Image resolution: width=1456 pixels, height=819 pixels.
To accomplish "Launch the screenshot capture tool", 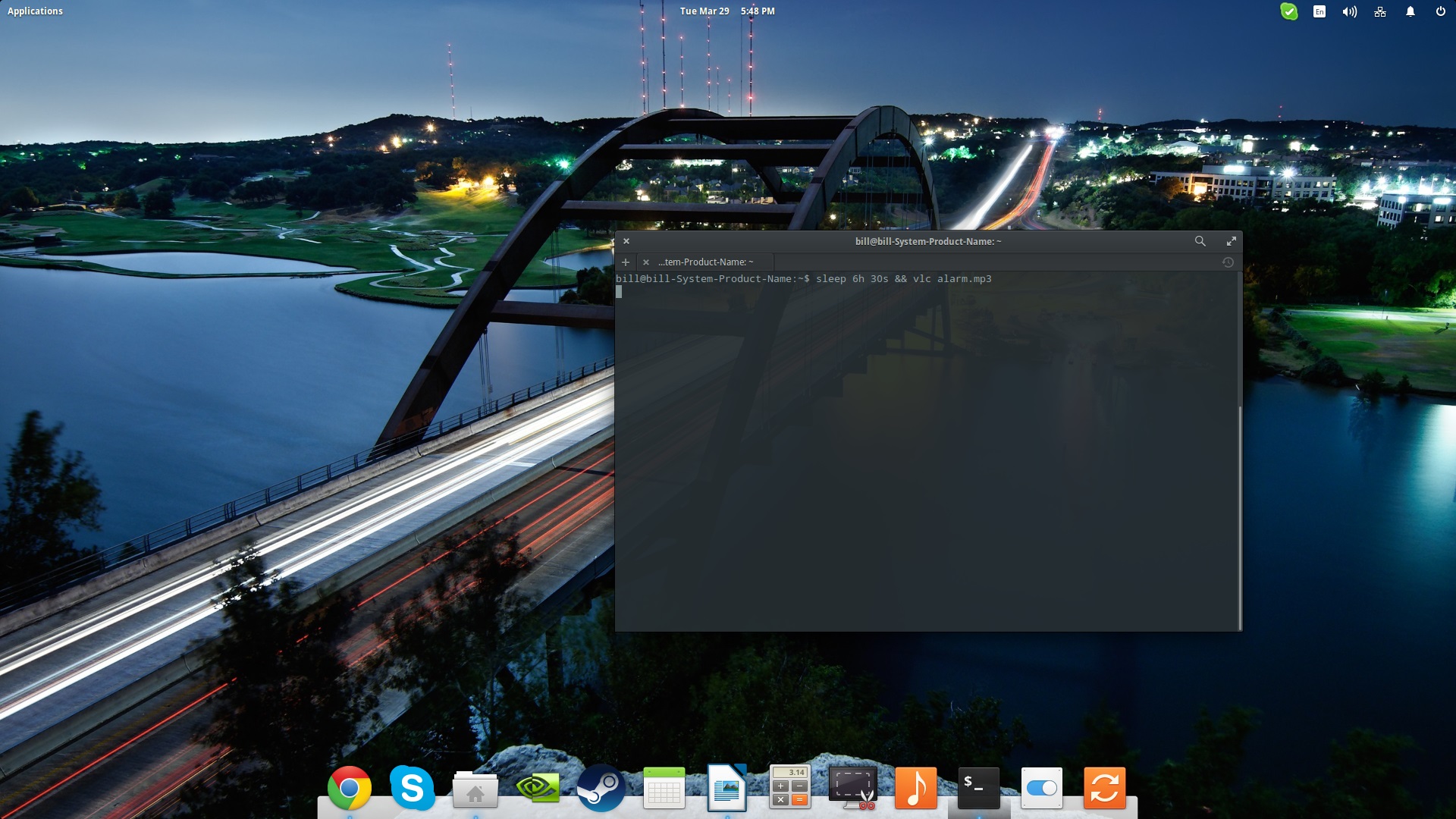I will click(x=852, y=789).
